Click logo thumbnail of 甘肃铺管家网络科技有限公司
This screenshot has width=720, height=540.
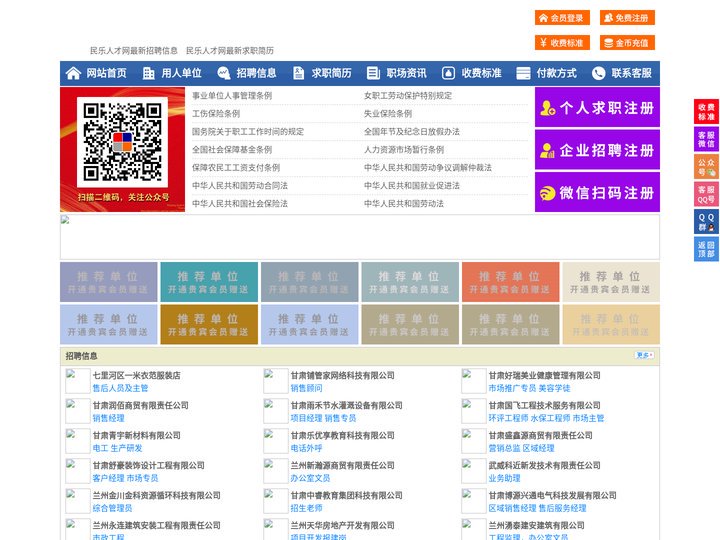click(276, 381)
